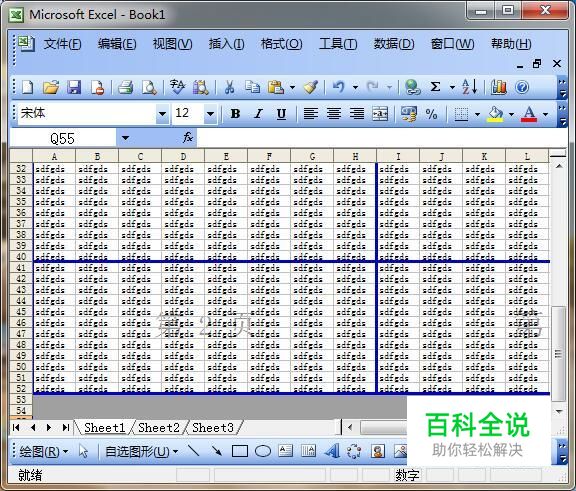Apply percent style
Screen dimensions: 576x491
(432, 114)
